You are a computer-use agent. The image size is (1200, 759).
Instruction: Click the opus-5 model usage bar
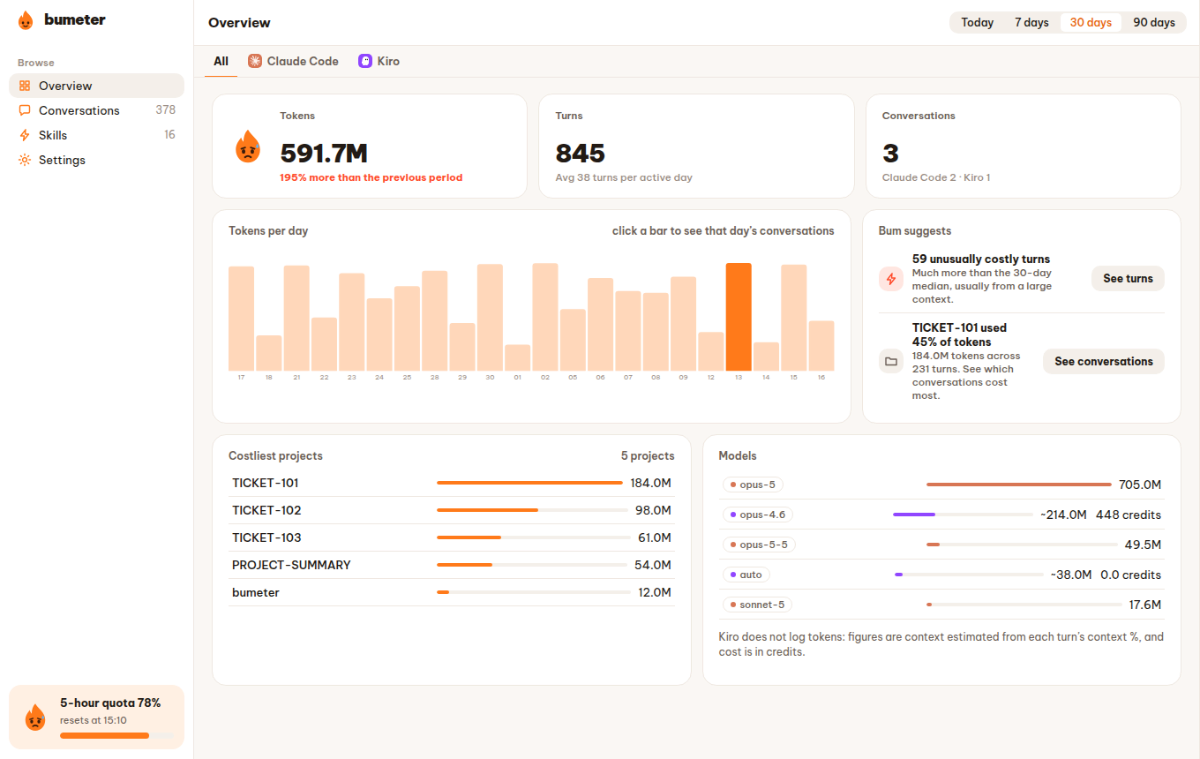1019,485
